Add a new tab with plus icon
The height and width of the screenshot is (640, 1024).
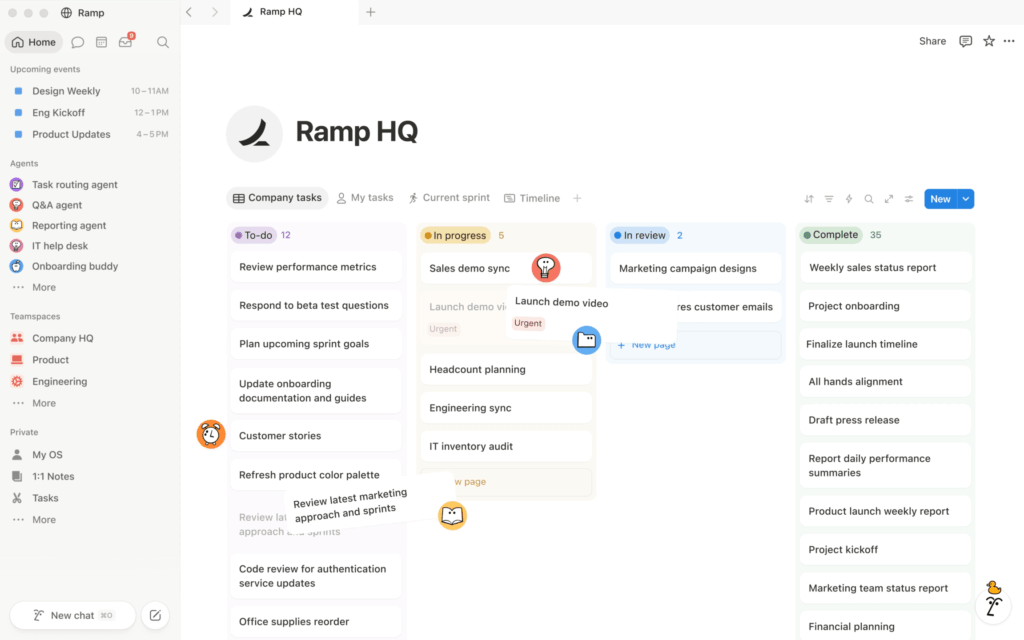370,12
